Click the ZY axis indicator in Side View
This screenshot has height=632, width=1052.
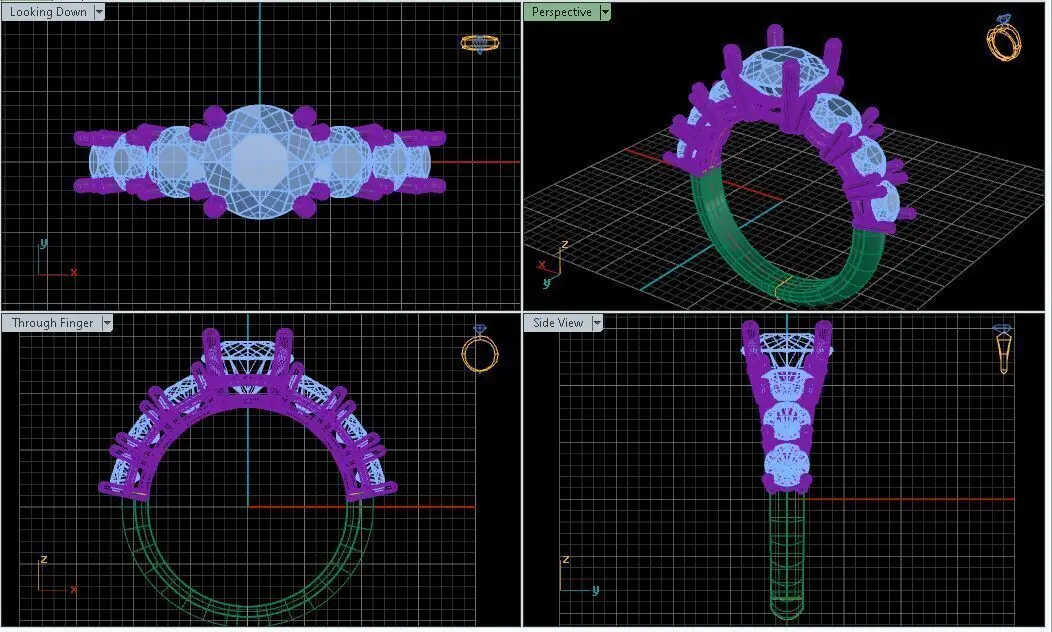pyautogui.click(x=578, y=575)
